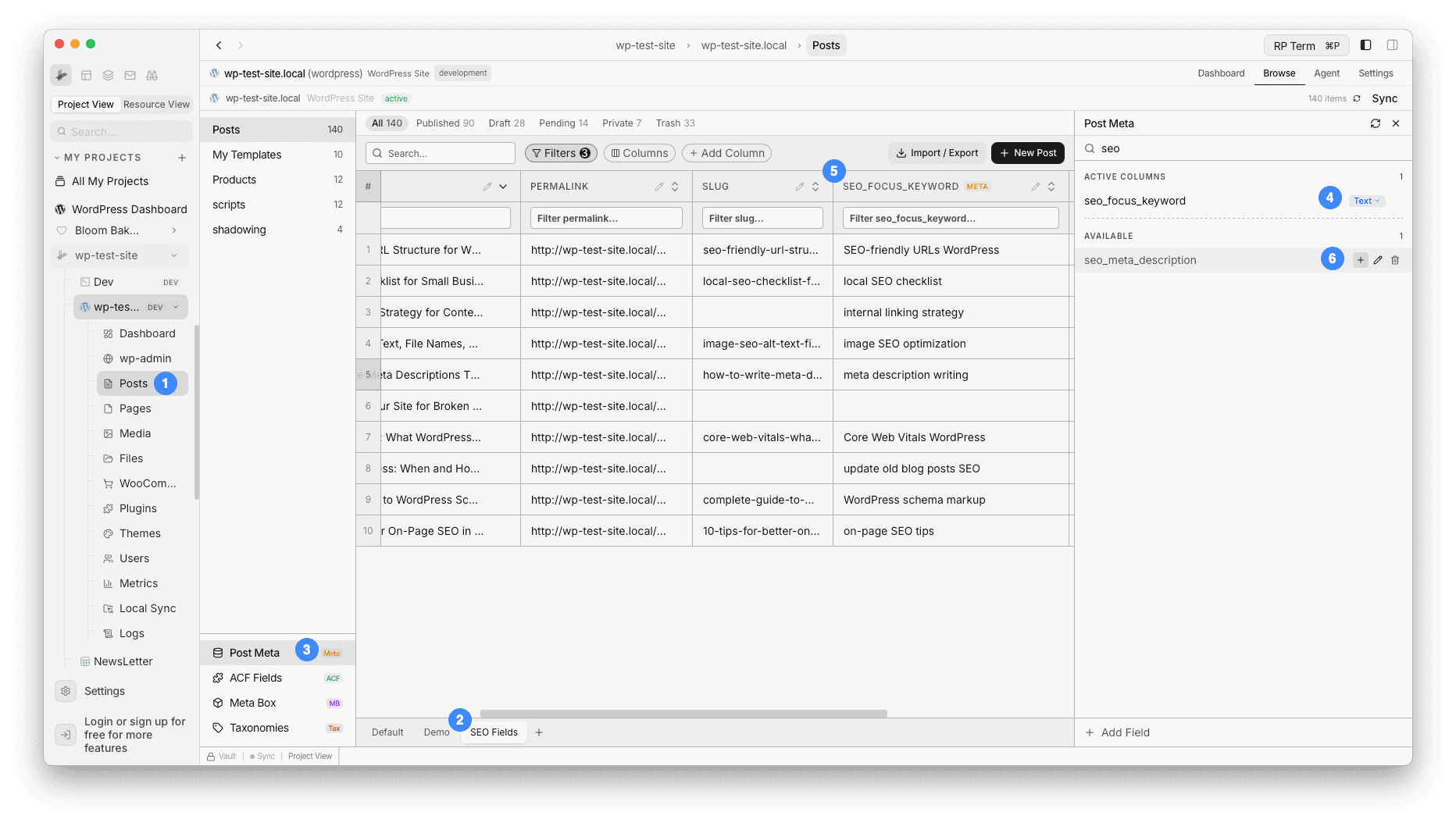The height and width of the screenshot is (823, 1456).
Task: Click the New Post button
Action: coord(1028,153)
